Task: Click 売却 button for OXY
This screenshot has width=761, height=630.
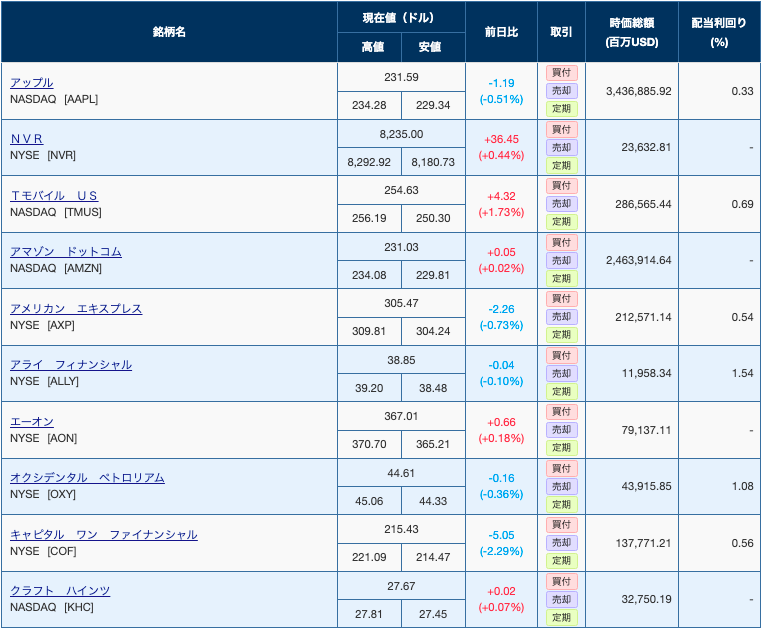Action: coord(562,487)
